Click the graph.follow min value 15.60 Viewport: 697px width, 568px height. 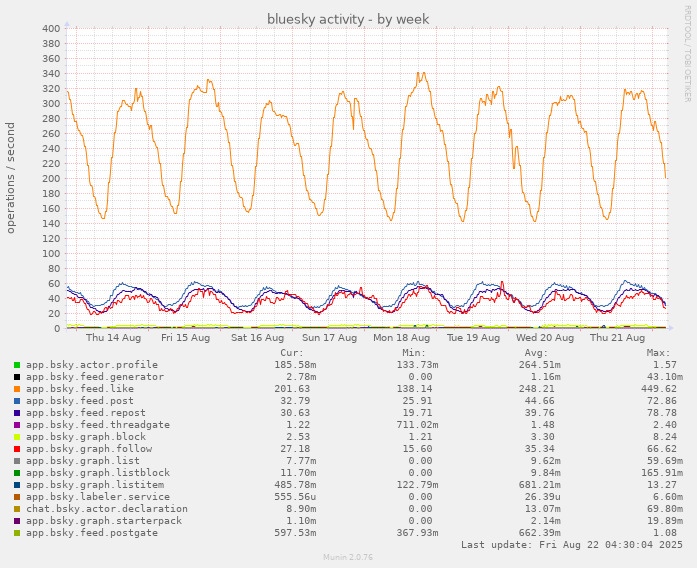(417, 449)
